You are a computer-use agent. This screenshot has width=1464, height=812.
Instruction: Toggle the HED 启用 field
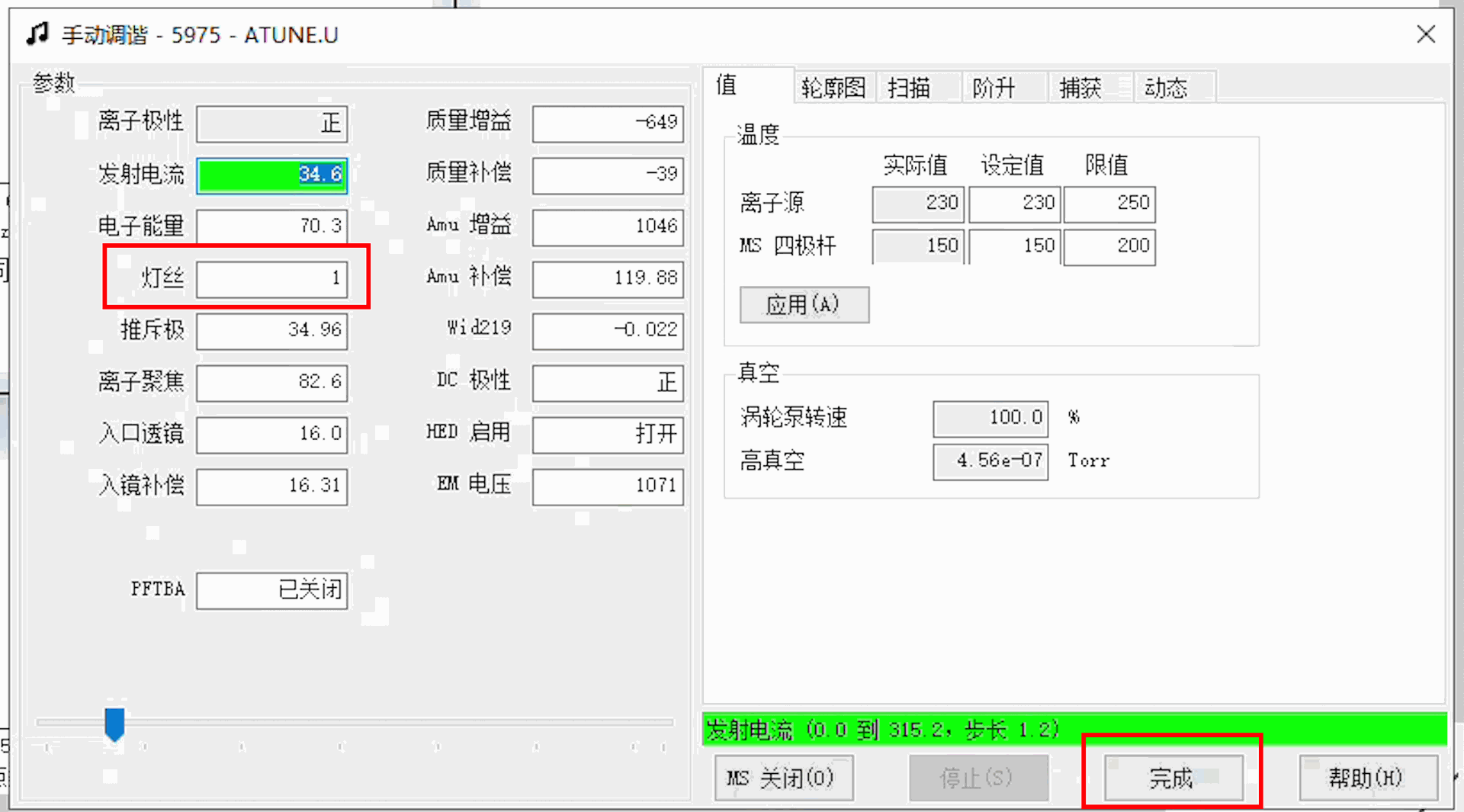[x=608, y=434]
